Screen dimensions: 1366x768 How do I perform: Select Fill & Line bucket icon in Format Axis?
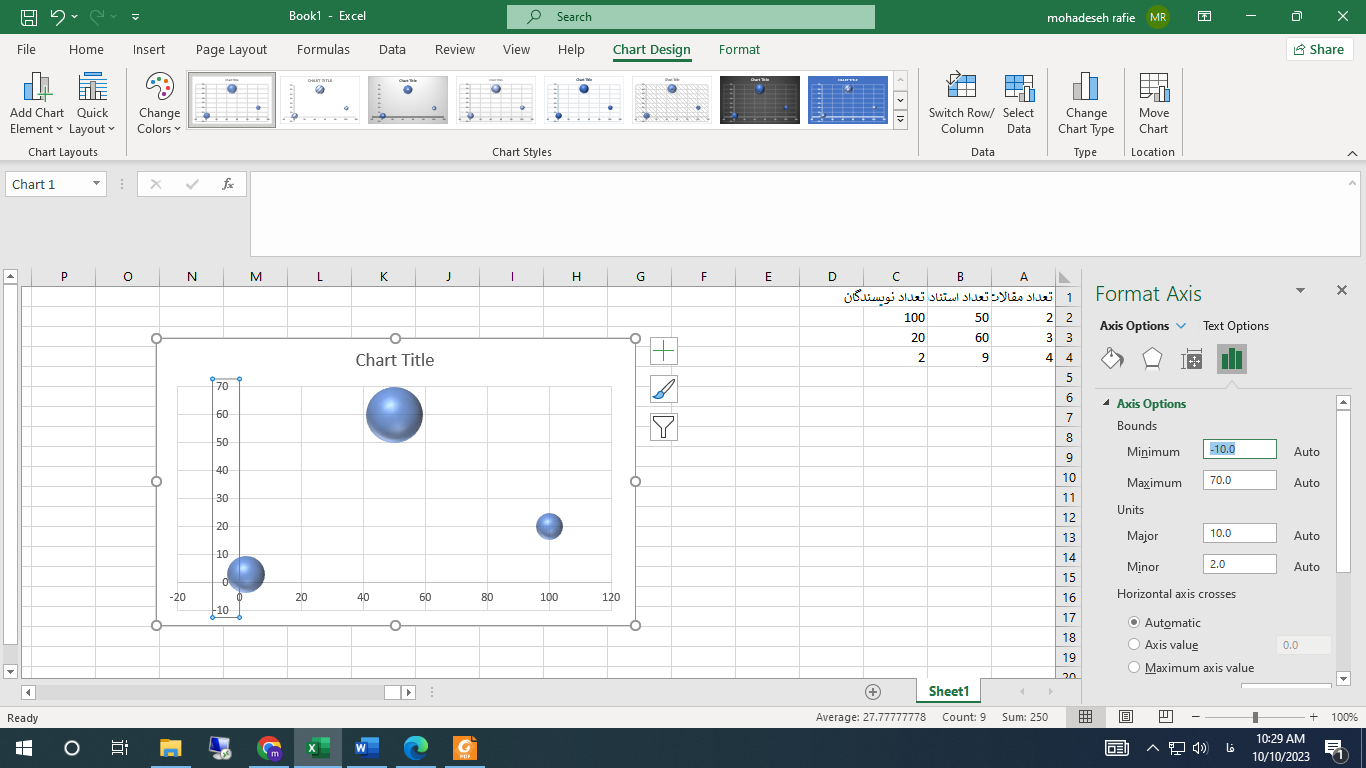click(1112, 359)
